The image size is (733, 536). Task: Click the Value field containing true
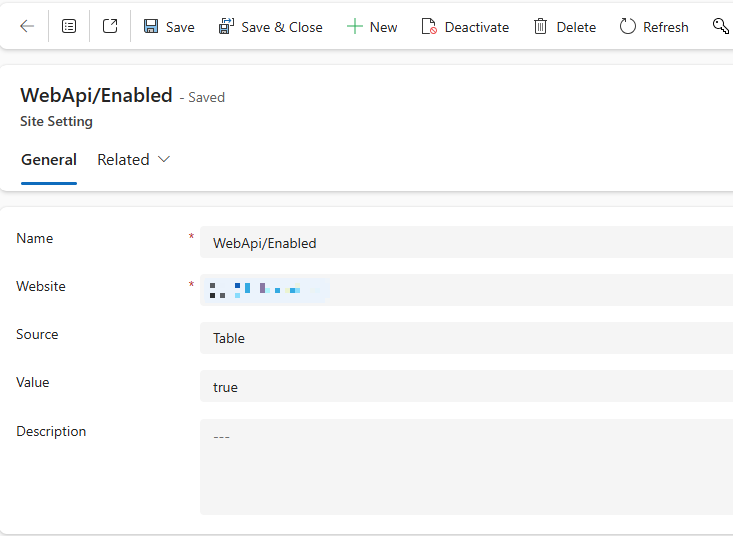(x=466, y=387)
